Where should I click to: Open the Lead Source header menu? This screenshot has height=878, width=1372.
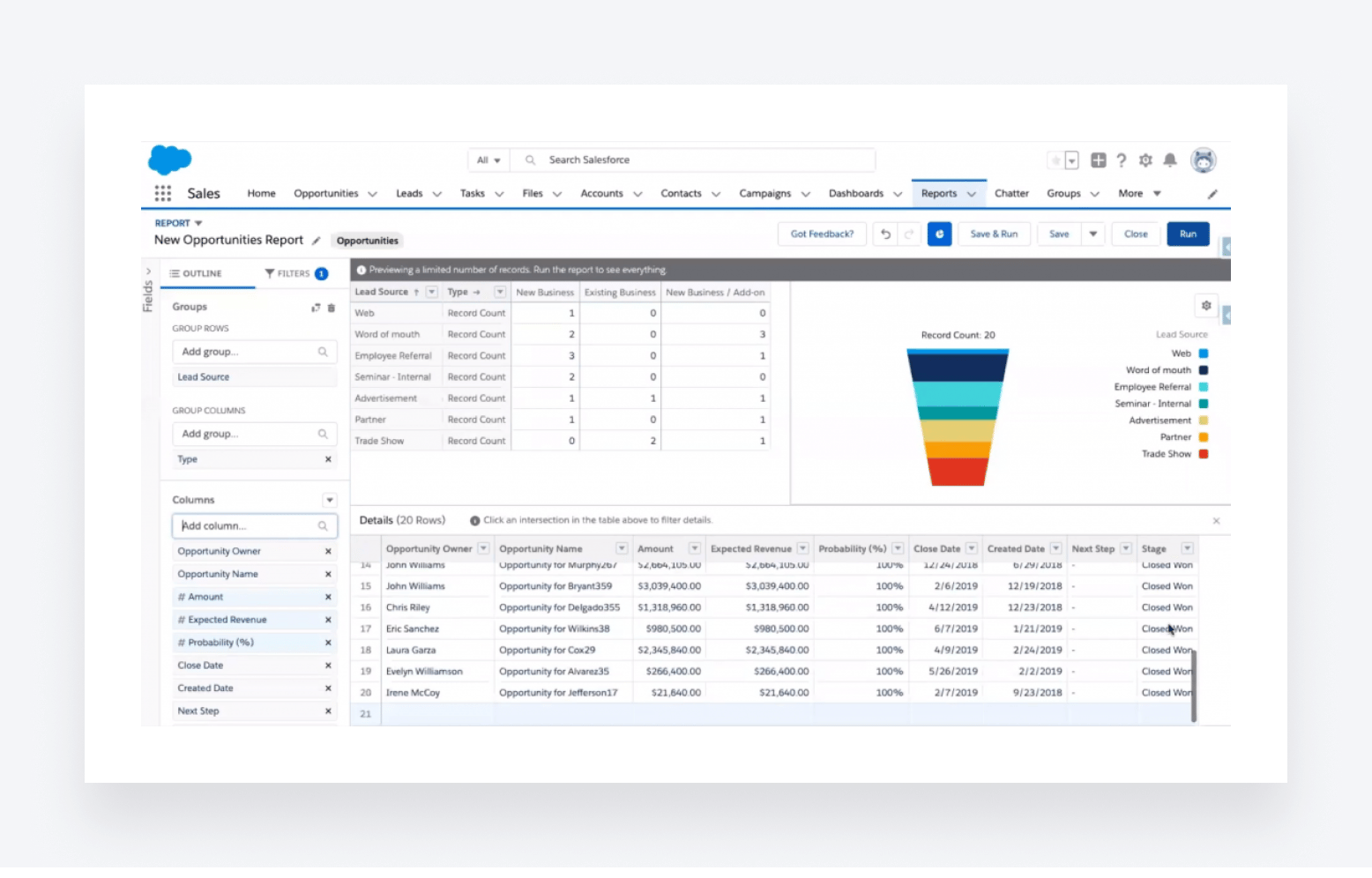[x=431, y=293]
